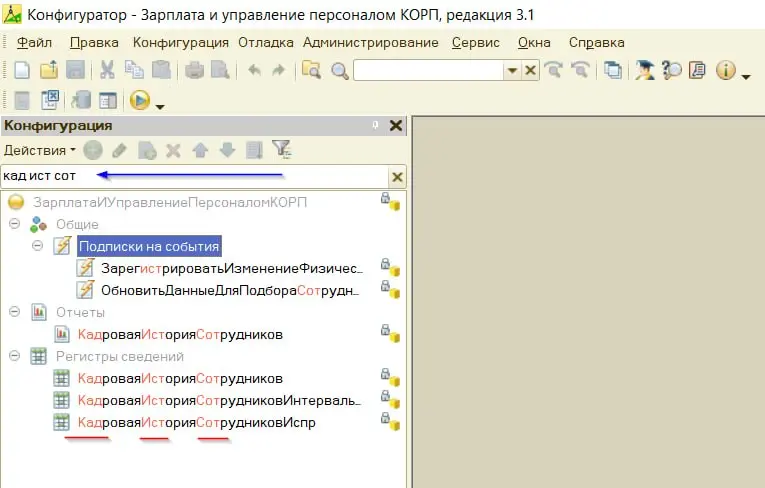Click the Edit pencil icon in panel

click(120, 150)
